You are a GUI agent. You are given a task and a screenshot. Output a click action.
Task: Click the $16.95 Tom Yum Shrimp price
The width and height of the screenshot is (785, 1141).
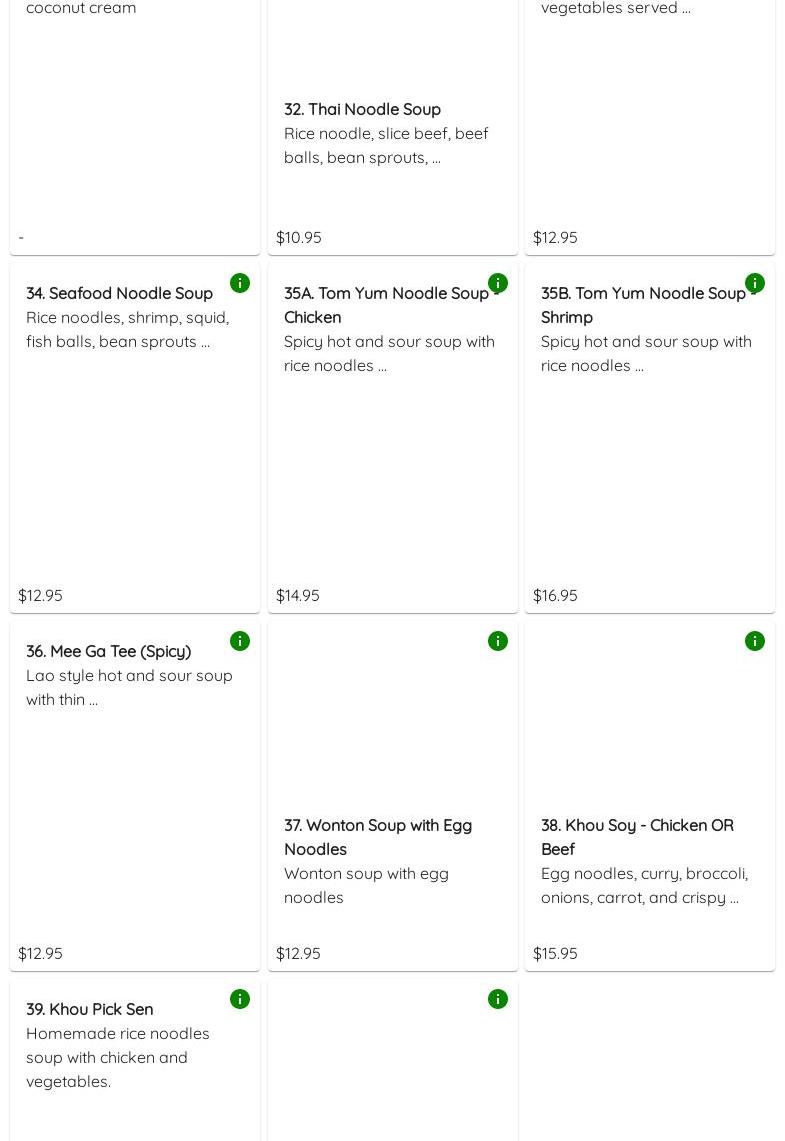(555, 595)
